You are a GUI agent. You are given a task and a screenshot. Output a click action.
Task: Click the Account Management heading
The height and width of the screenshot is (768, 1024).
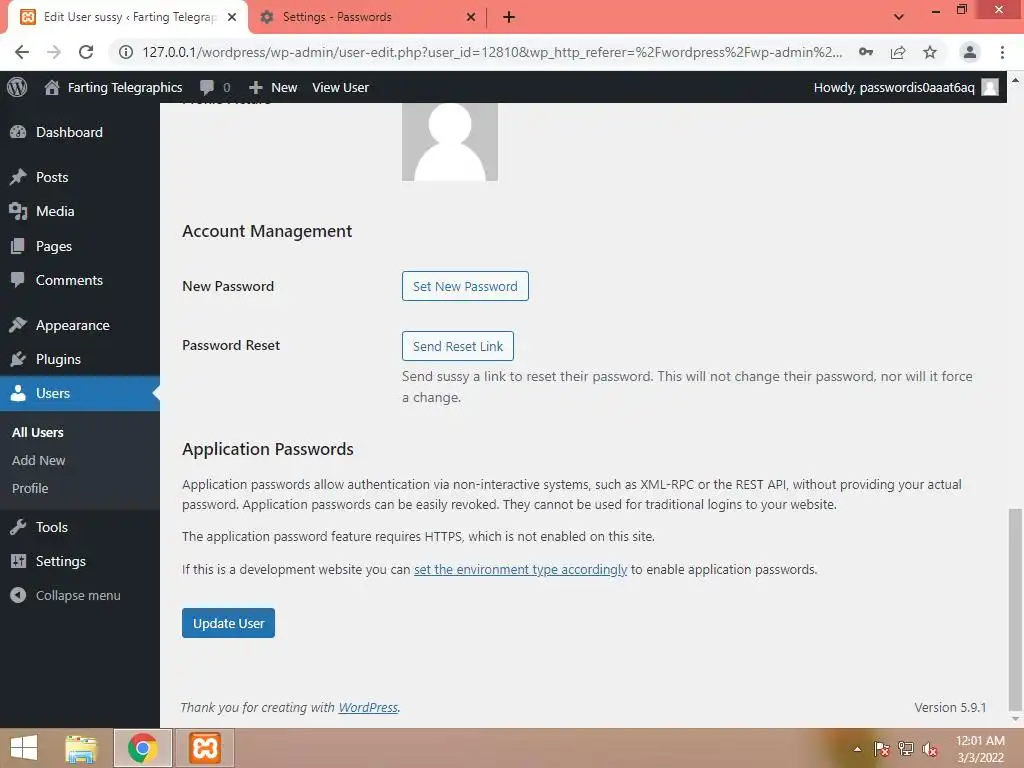tap(267, 231)
